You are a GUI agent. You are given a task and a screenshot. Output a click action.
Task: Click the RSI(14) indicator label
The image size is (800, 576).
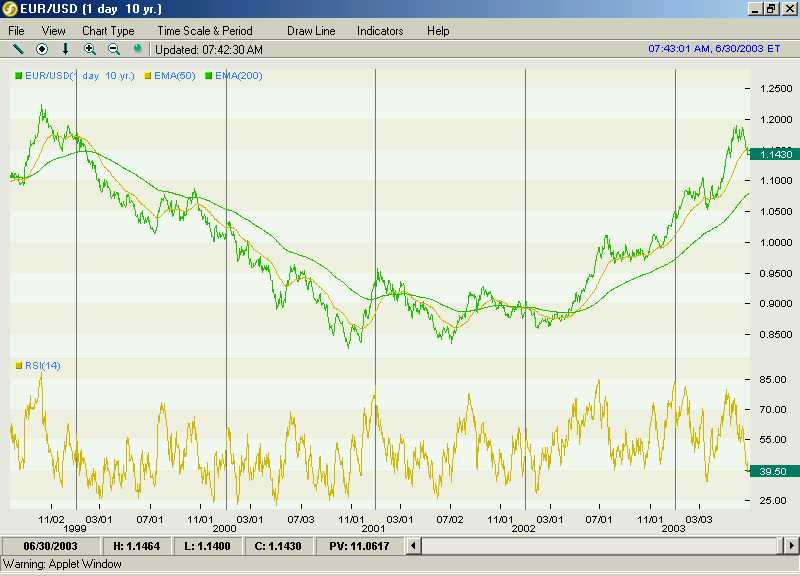[x=41, y=366]
